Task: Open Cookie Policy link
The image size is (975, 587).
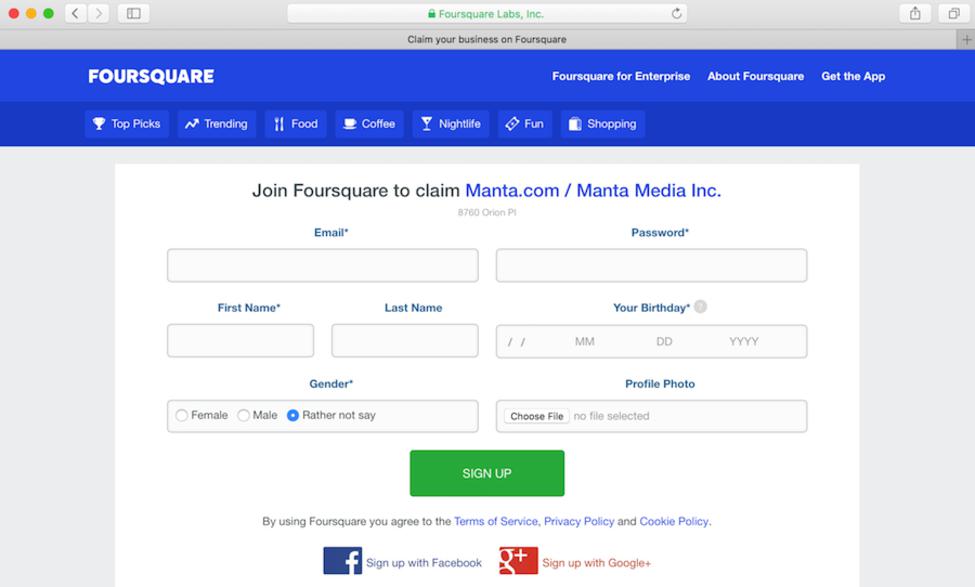Action: pos(674,521)
